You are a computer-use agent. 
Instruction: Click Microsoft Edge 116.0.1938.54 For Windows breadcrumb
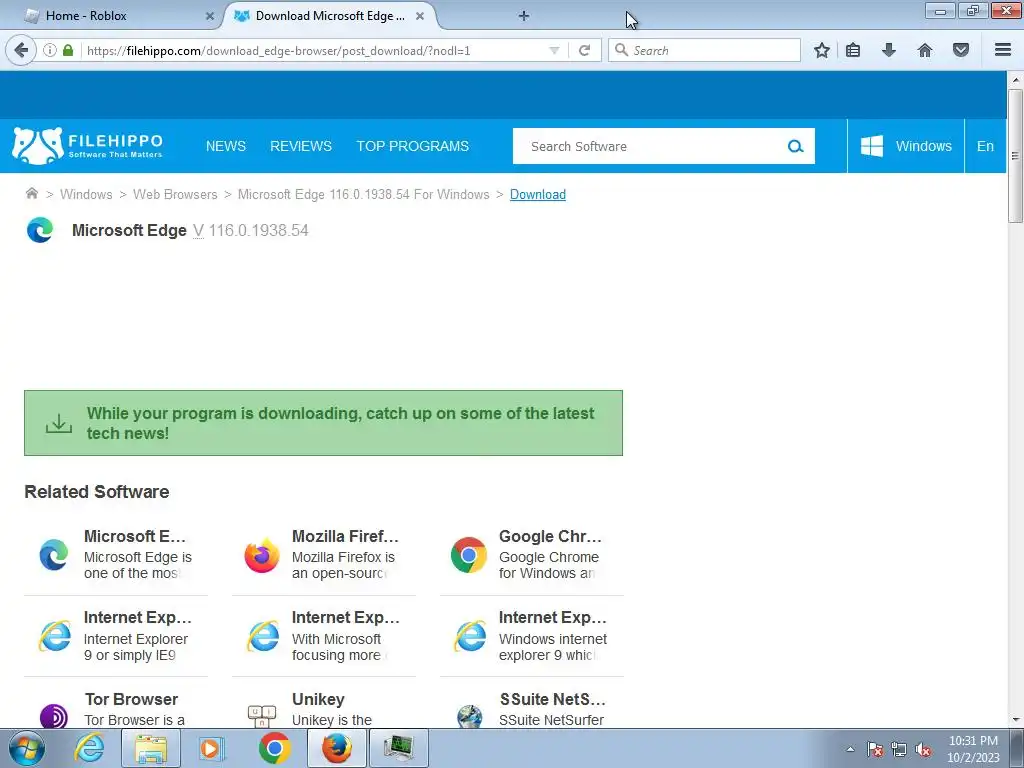pos(363,195)
